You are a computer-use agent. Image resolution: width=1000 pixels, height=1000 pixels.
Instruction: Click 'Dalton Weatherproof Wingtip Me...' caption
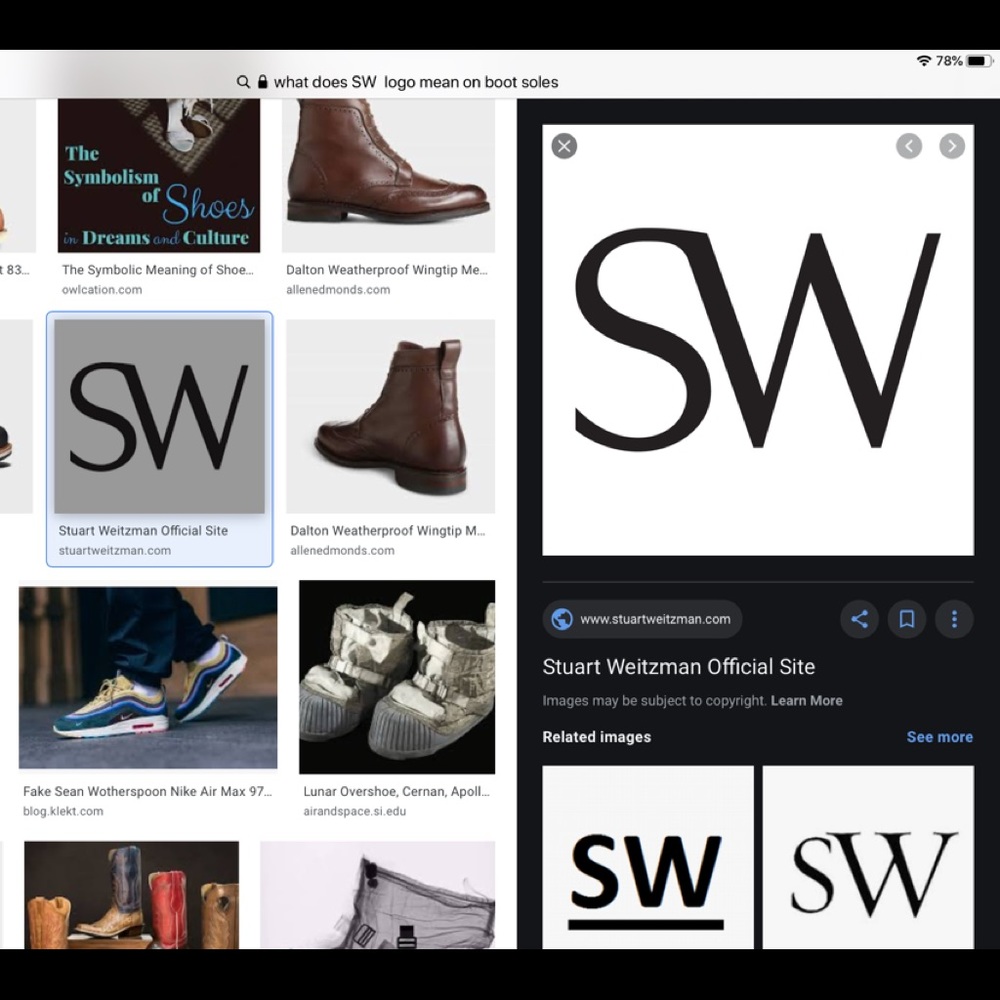[386, 270]
